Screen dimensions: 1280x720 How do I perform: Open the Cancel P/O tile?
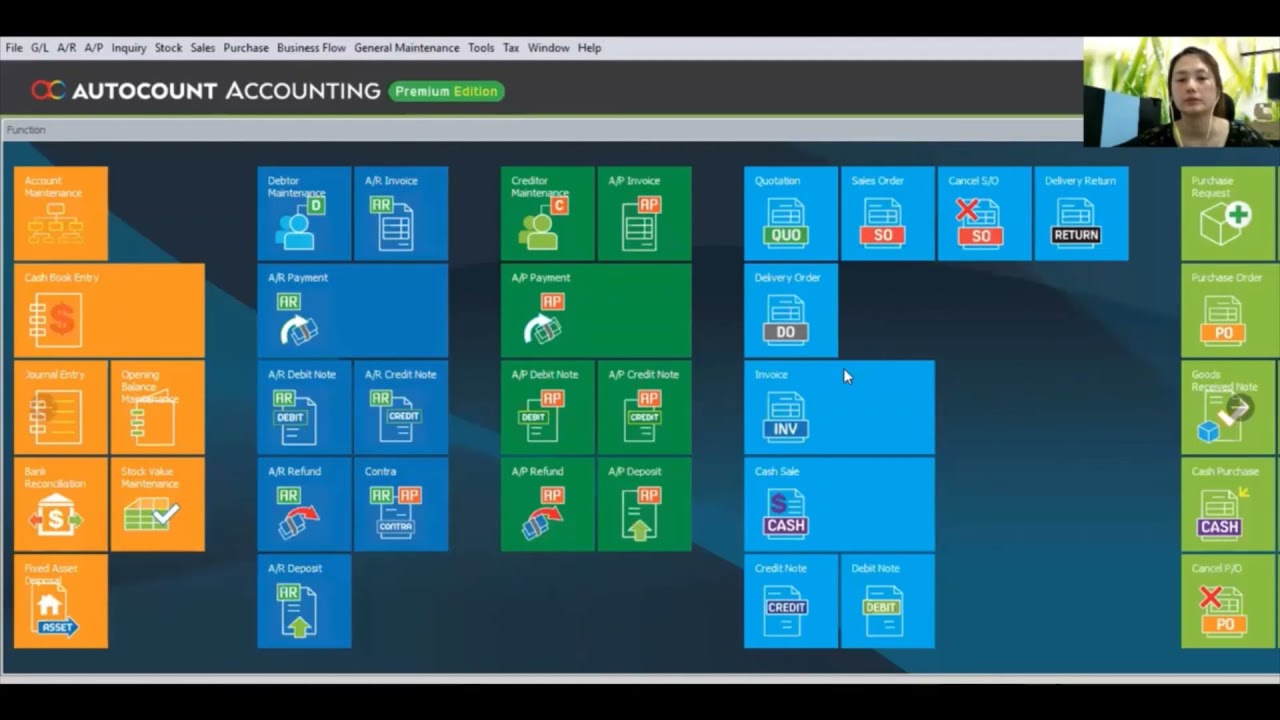point(1228,601)
